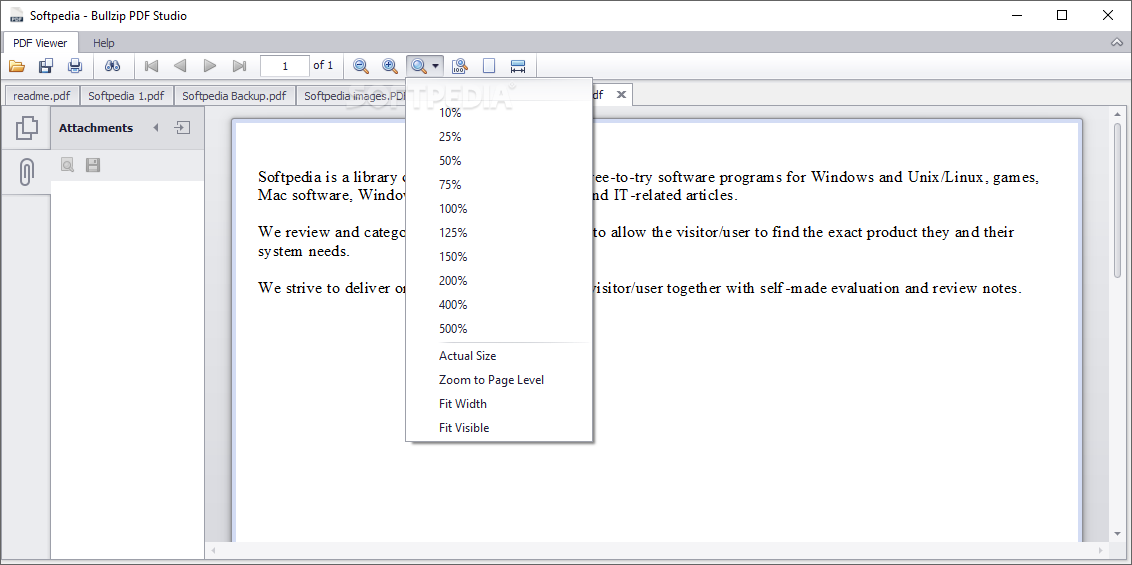
Task: Switch to the readme.pdf tab
Action: tap(42, 95)
